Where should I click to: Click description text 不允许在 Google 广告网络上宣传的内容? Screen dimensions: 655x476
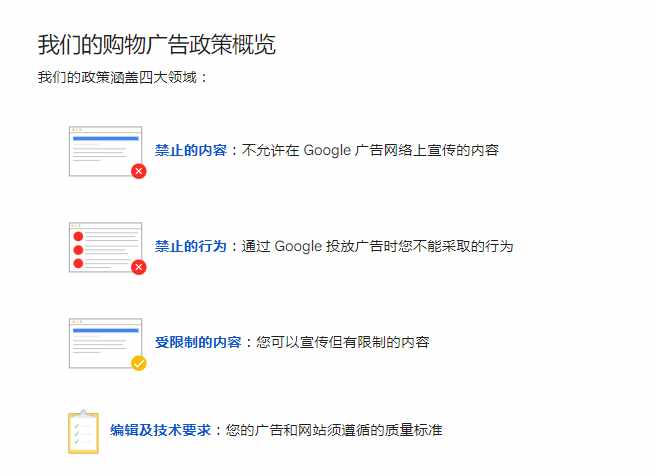370,150
